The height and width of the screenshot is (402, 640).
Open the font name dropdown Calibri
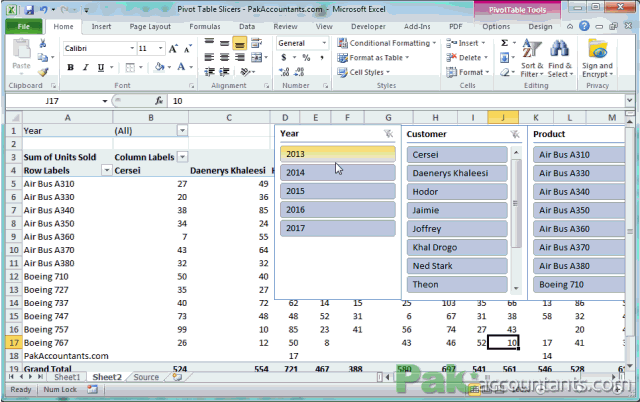coord(132,48)
